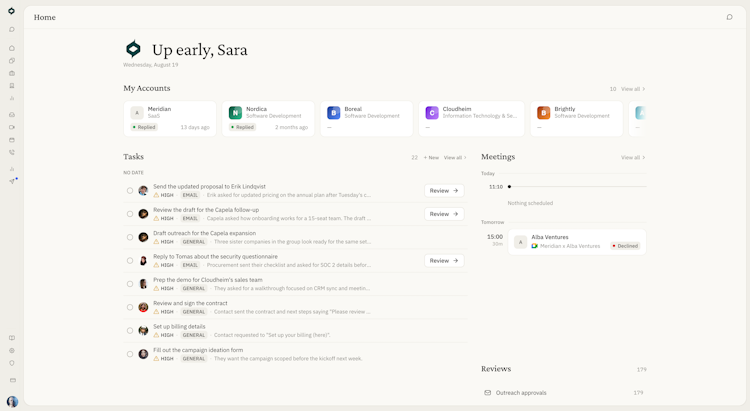Open the Alba Ventures meeting card
The height and width of the screenshot is (411, 750).
[577, 242]
